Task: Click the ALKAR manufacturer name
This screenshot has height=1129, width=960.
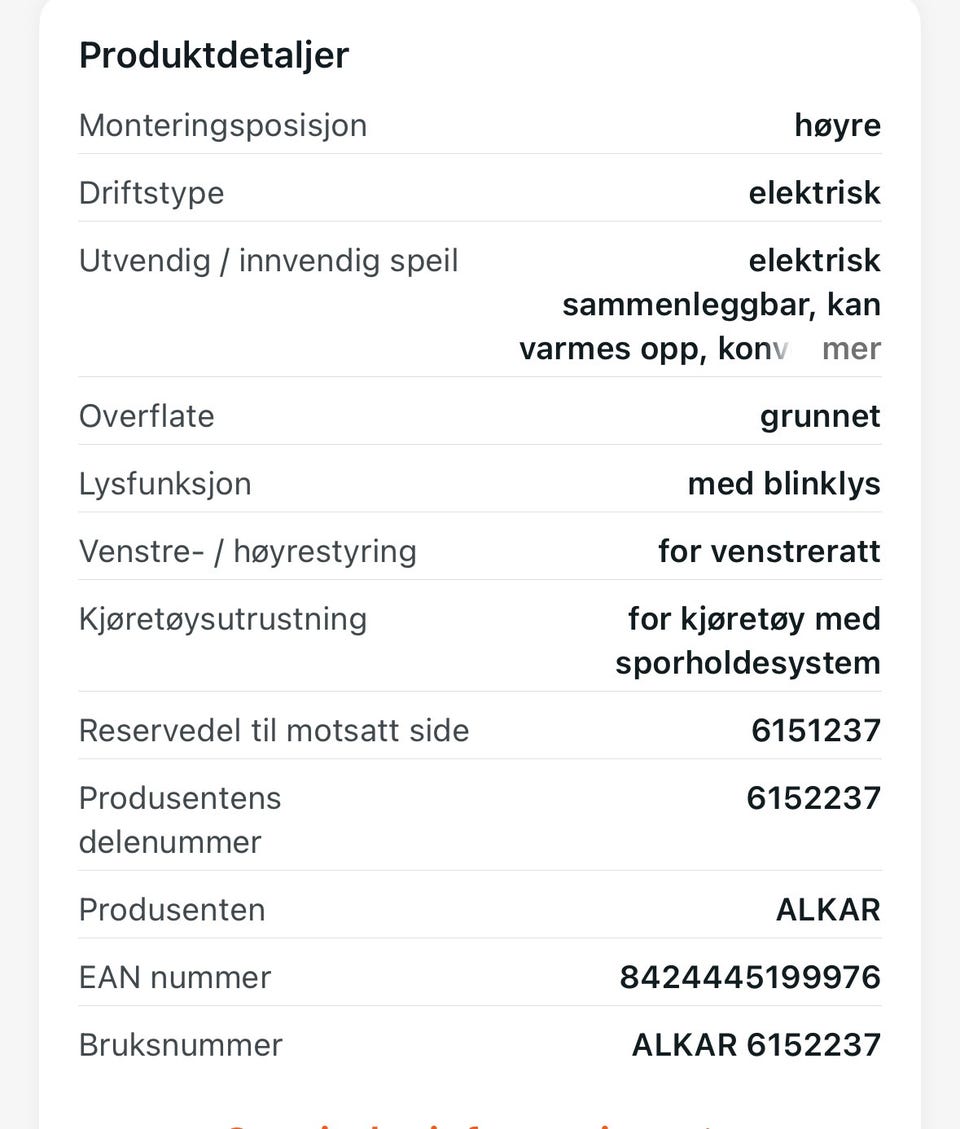Action: pyautogui.click(x=828, y=909)
